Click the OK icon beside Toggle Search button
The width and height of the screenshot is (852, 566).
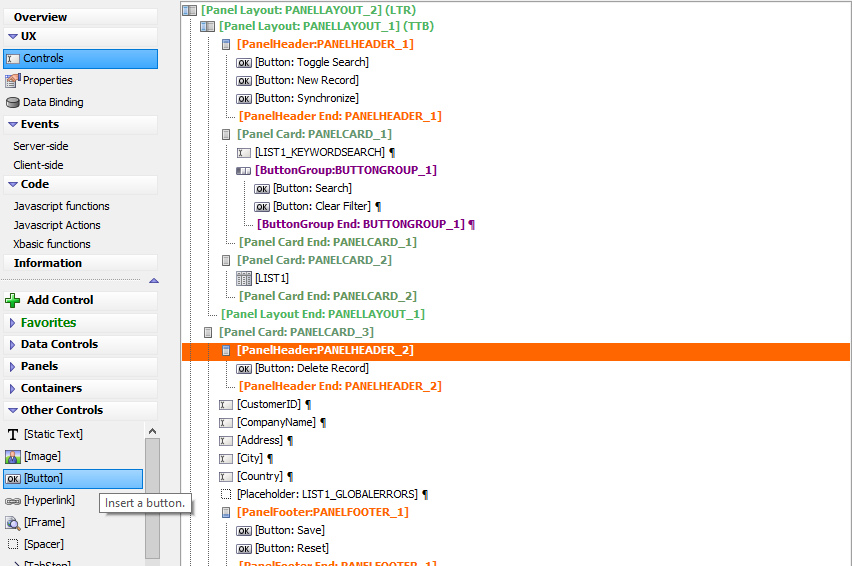coord(244,63)
